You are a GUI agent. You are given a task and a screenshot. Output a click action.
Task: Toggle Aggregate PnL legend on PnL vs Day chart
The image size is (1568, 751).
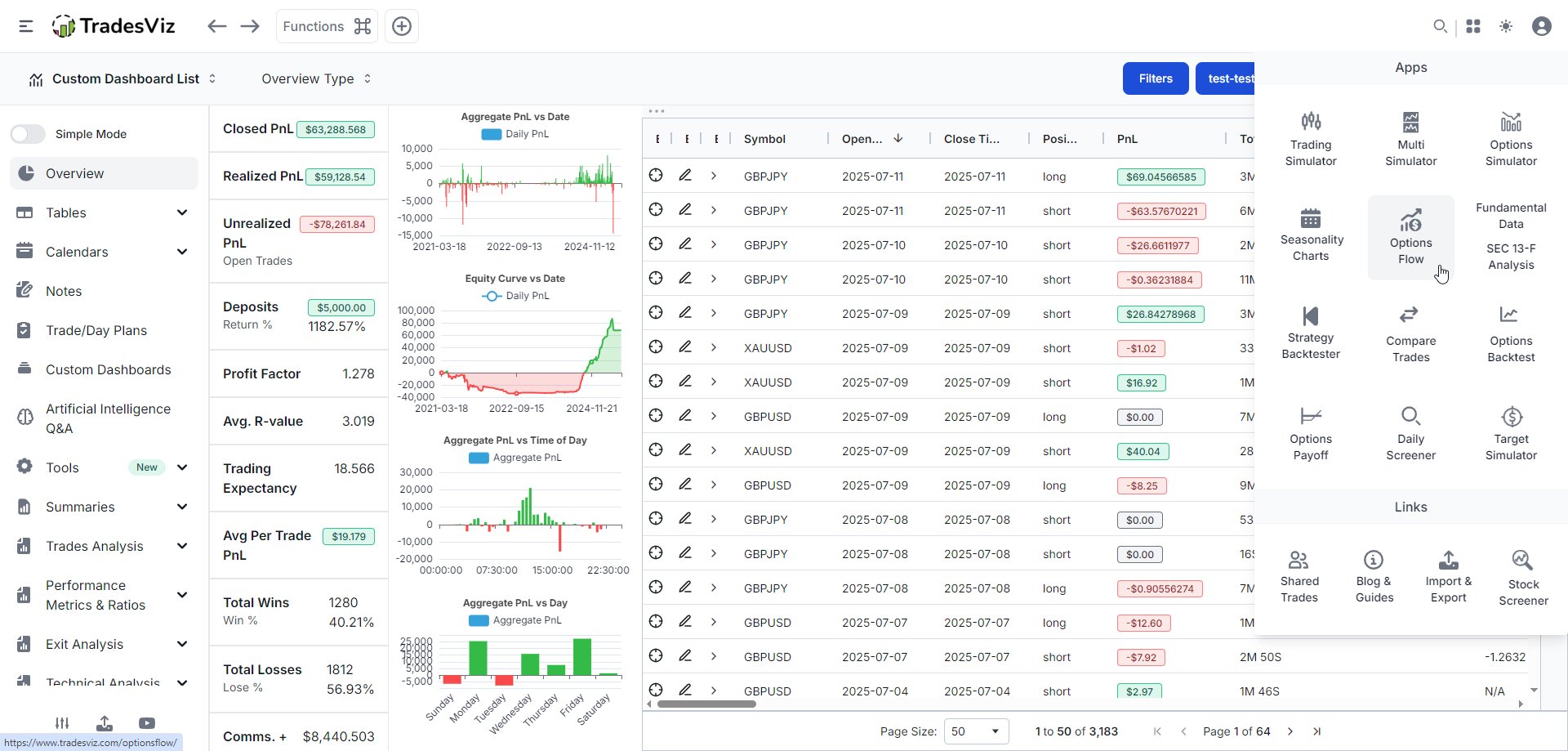tap(514, 620)
